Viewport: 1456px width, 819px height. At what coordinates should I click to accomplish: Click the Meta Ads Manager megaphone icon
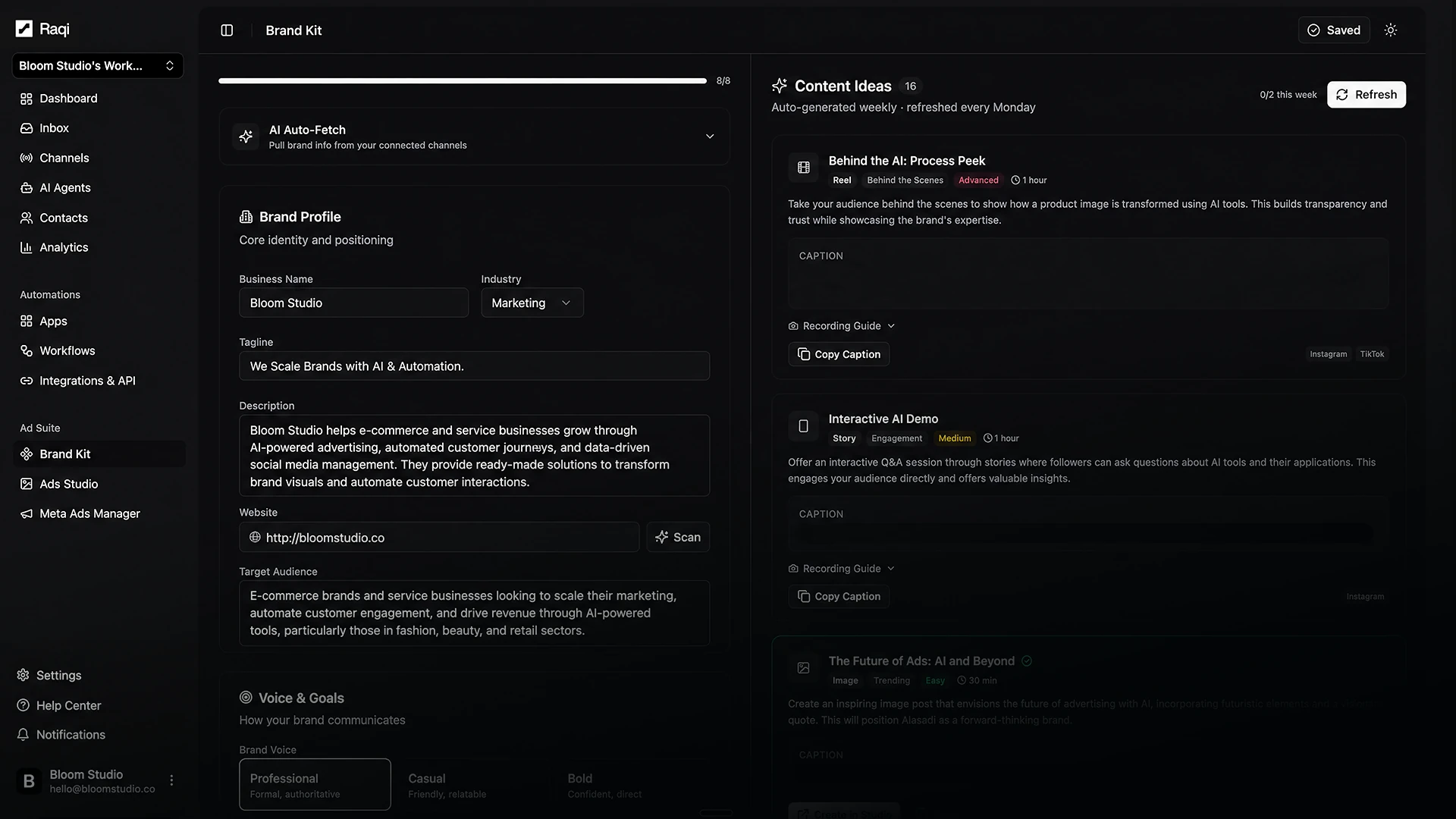pos(27,513)
